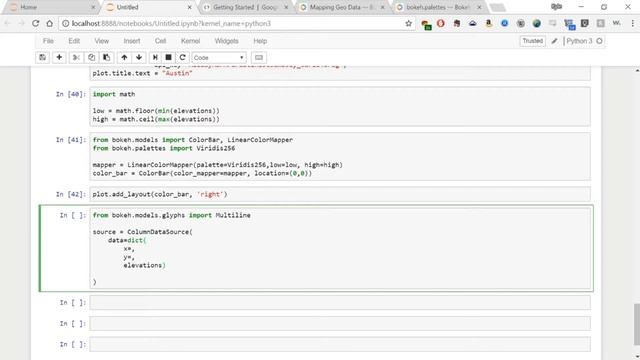Click into the LinearColorMapper code cell
This screenshot has height=360, width=640.
[340, 156]
